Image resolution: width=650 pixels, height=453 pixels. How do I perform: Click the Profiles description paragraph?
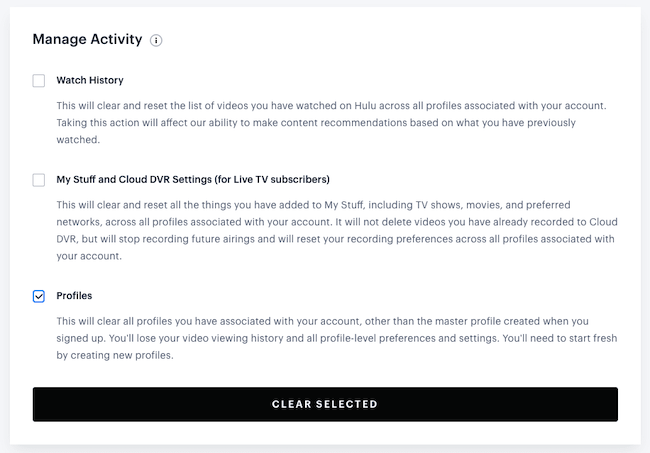pos(337,338)
